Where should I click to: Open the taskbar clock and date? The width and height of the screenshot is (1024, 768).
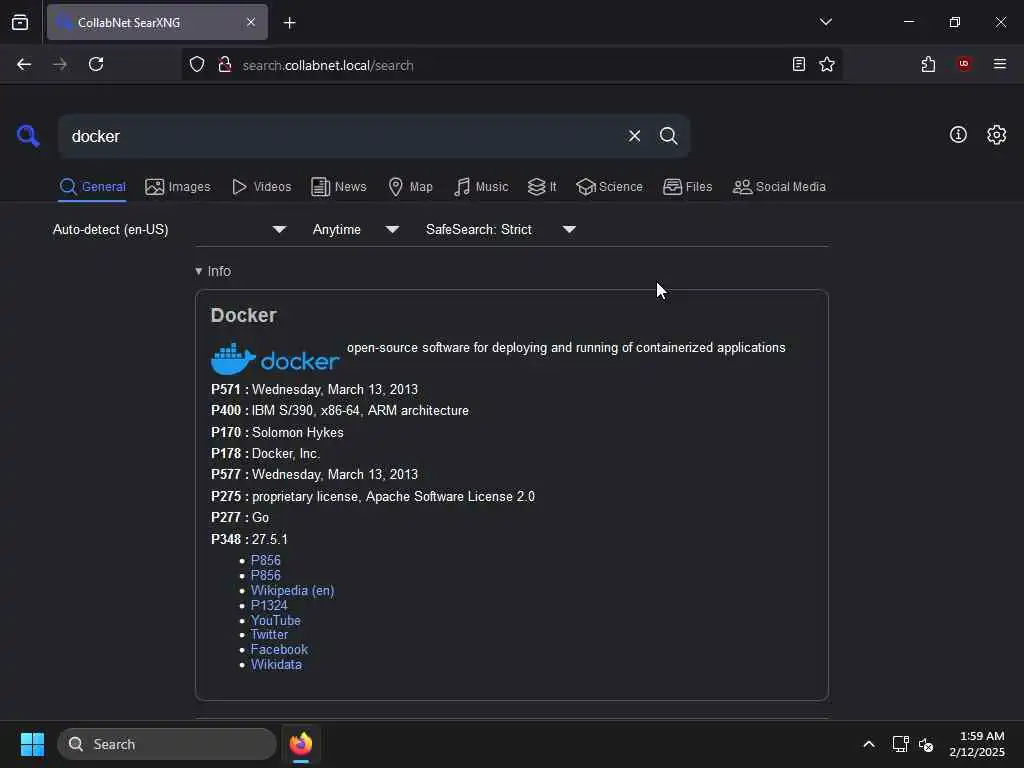click(977, 744)
